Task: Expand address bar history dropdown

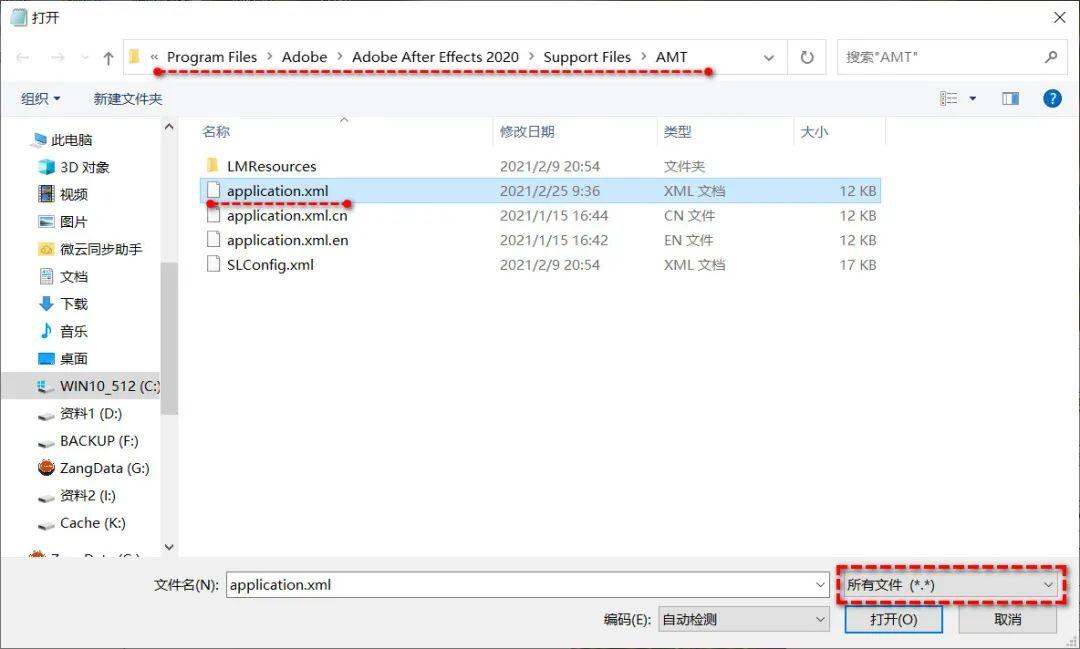Action: click(769, 58)
